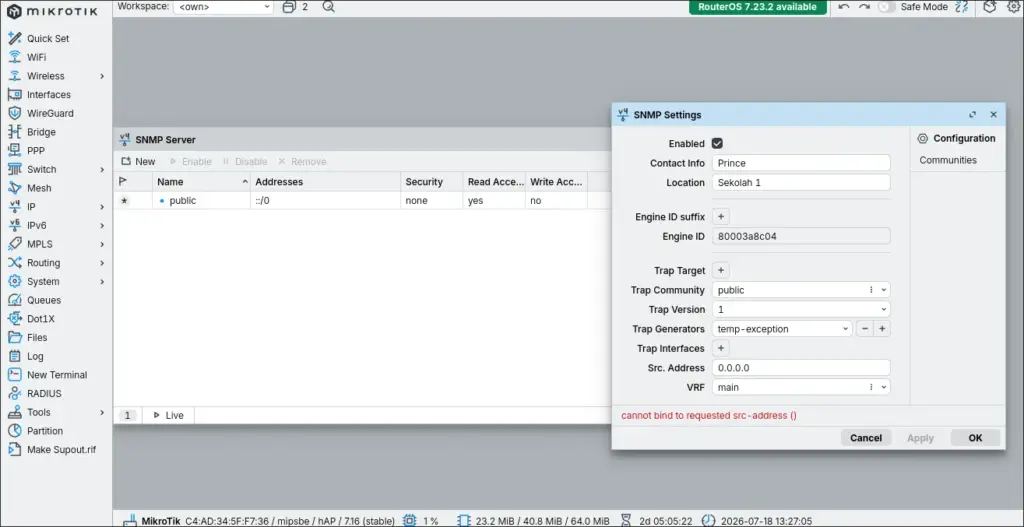
Task: Click the undo arrow in top bar
Action: 844,7
